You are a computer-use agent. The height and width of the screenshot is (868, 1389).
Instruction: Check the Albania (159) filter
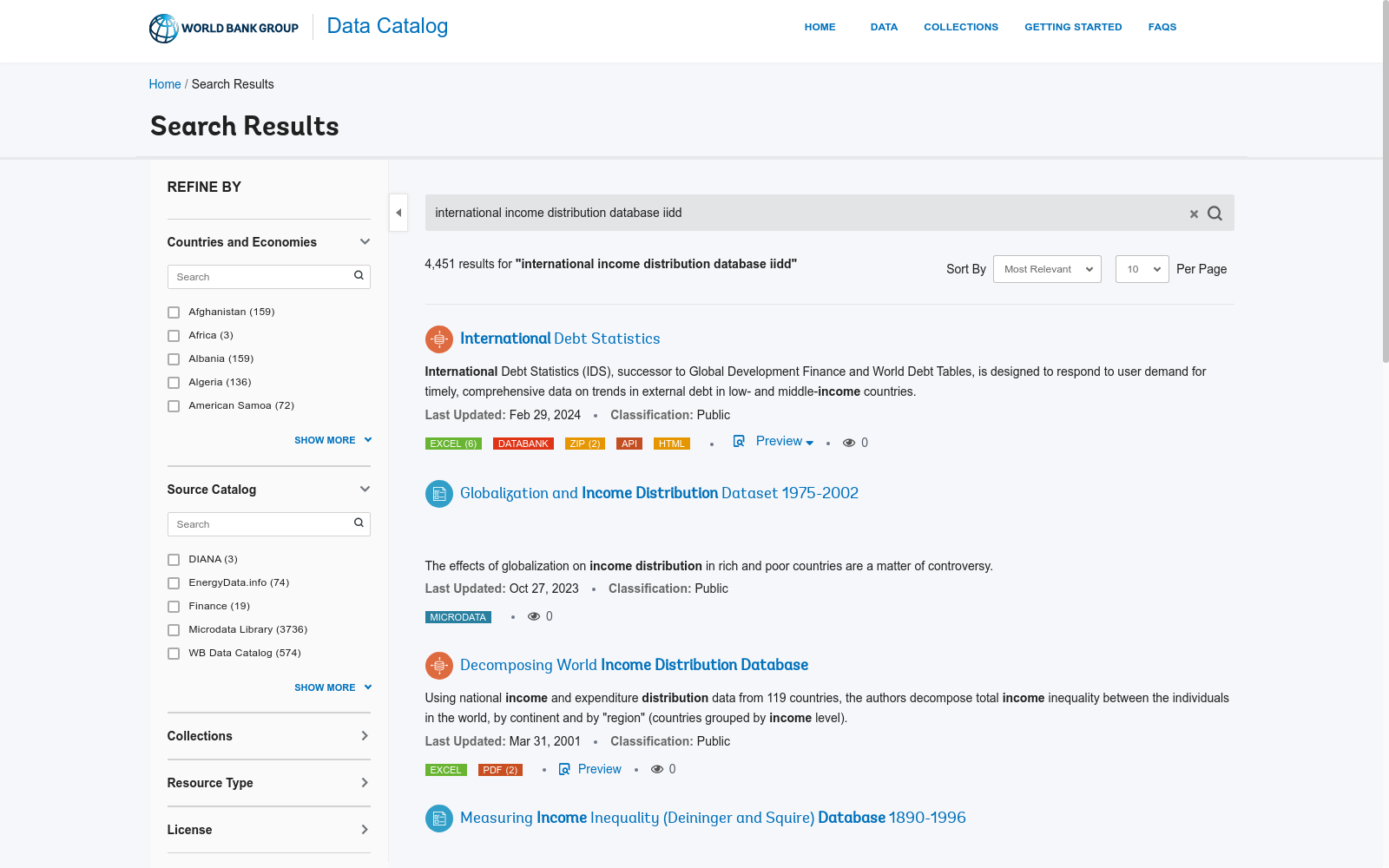174,359
